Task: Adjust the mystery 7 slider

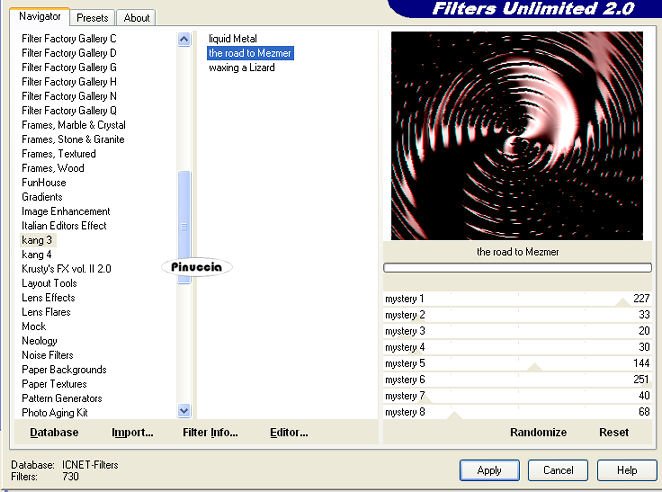Action: 517,396
